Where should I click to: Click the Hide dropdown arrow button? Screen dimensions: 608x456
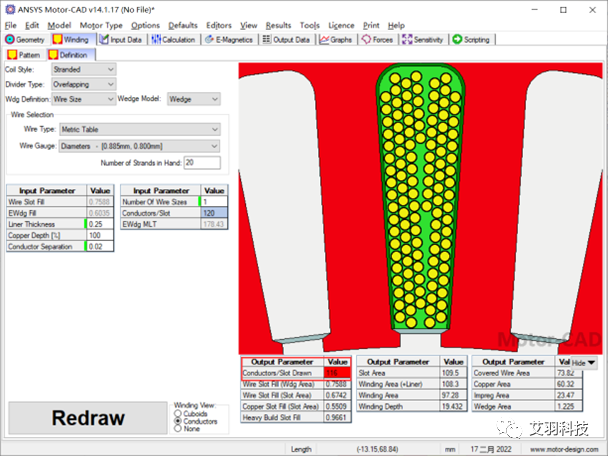584,363
